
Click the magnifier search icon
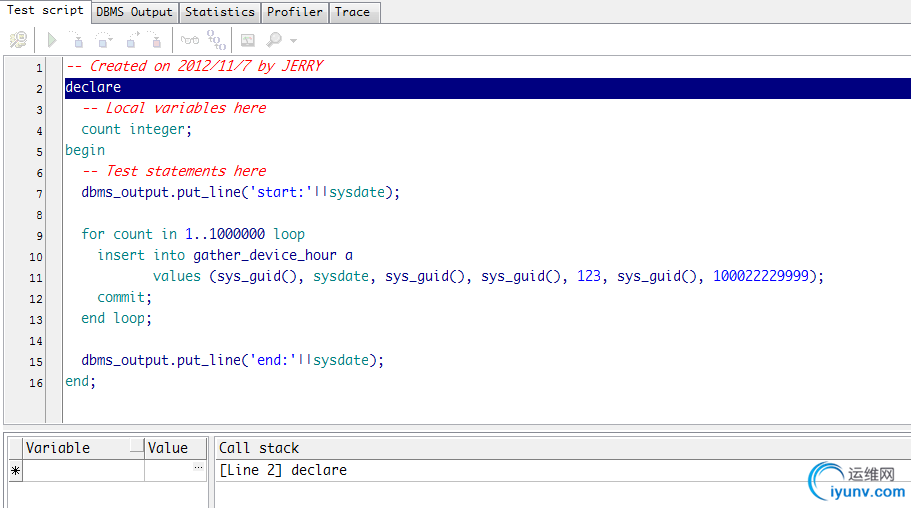coord(274,40)
